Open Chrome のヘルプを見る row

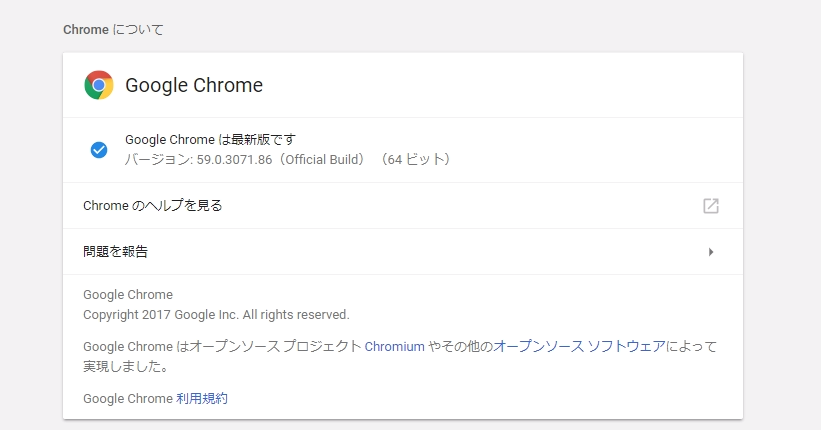[x=403, y=206]
